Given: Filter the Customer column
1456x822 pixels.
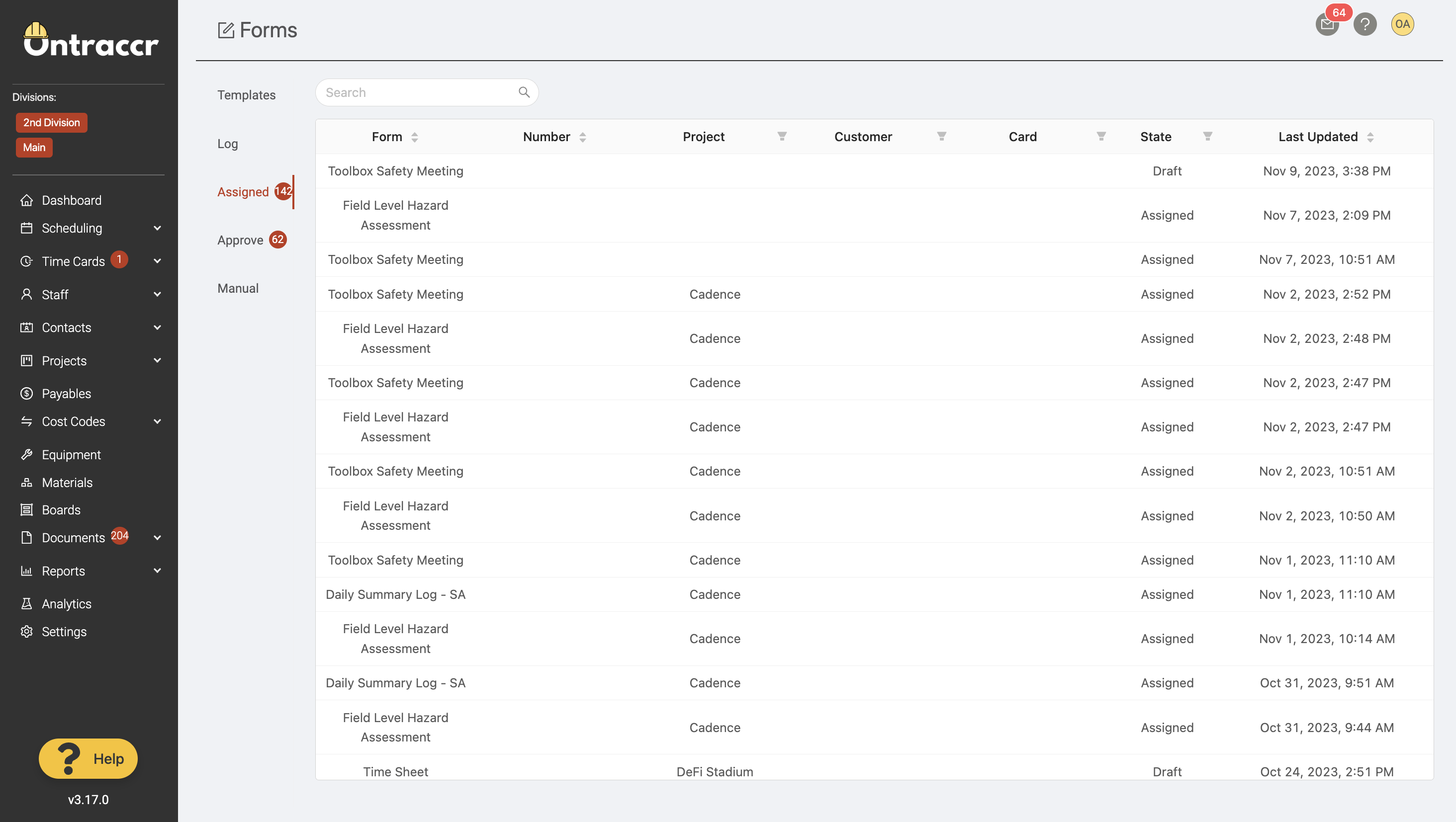Looking at the screenshot, I should (x=942, y=136).
